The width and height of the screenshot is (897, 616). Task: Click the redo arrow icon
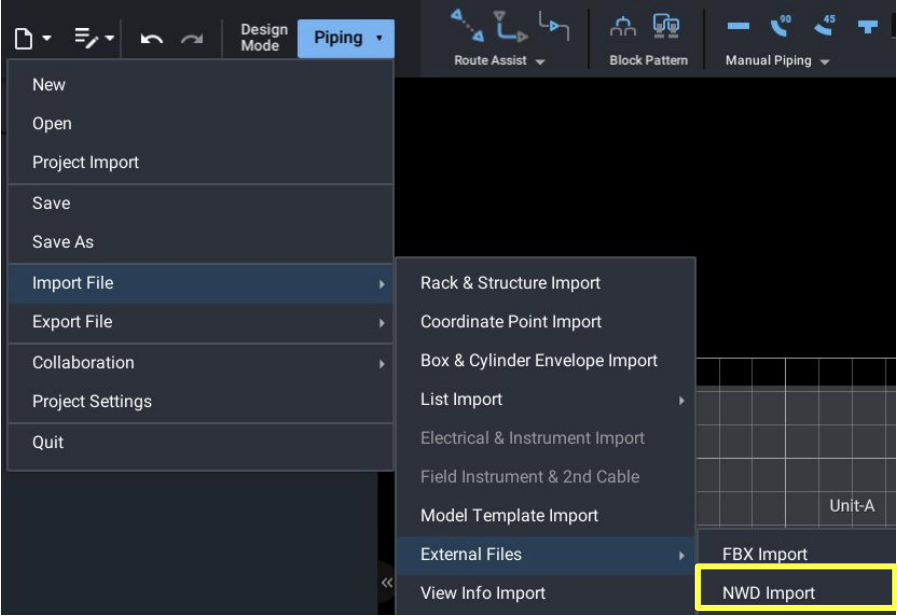(192, 39)
